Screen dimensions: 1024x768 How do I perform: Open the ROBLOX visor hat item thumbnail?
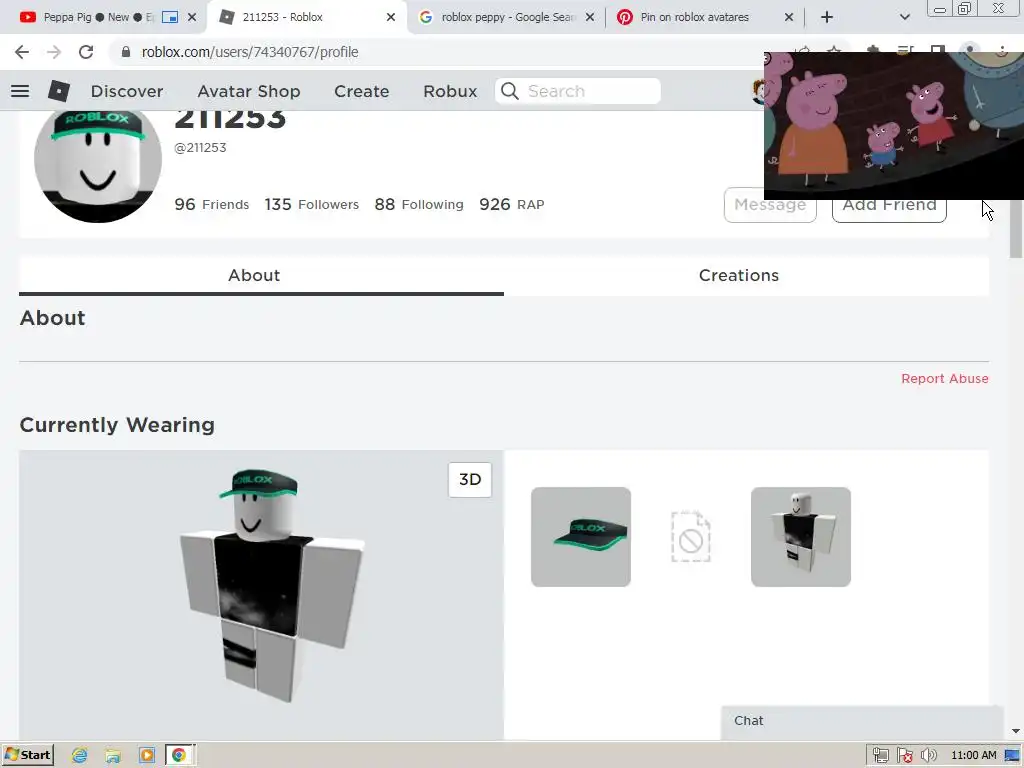click(581, 537)
